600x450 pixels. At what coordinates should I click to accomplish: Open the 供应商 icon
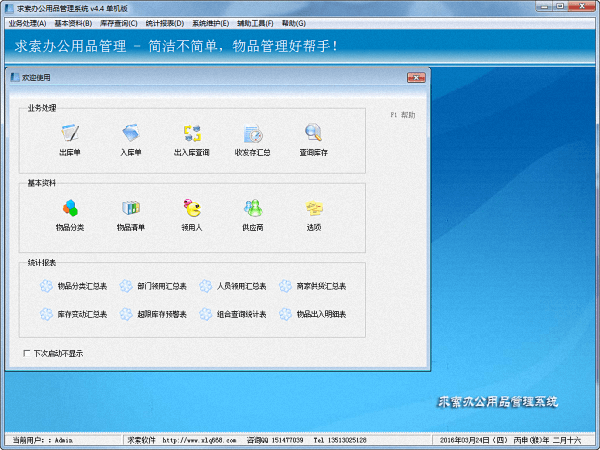pyautogui.click(x=253, y=208)
